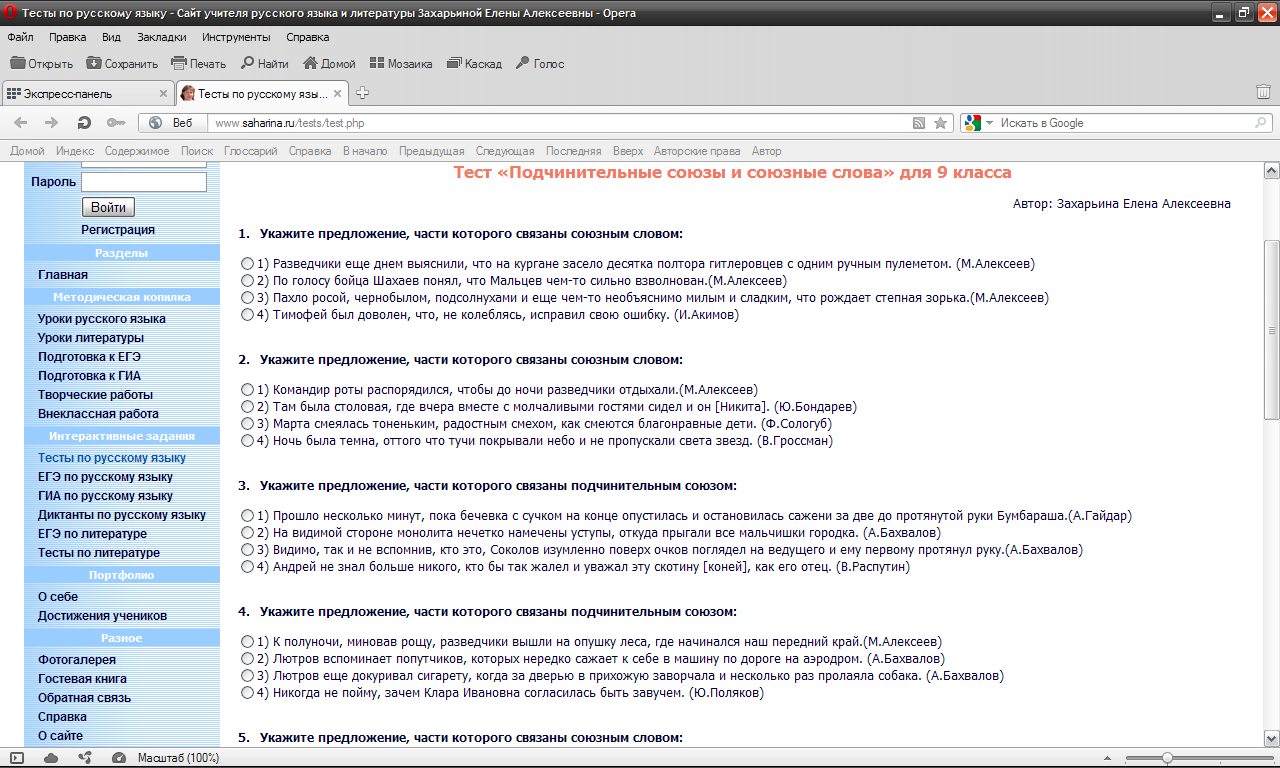The width and height of the screenshot is (1280, 768).
Task: Click the Open (Открыть) toolbar icon
Action: [x=17, y=63]
